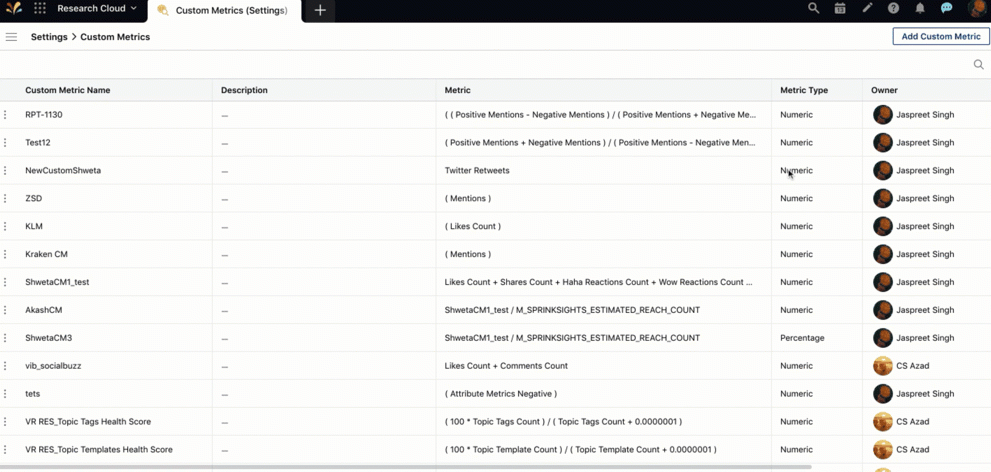Open row options for tets
991x472 pixels.
point(6,394)
